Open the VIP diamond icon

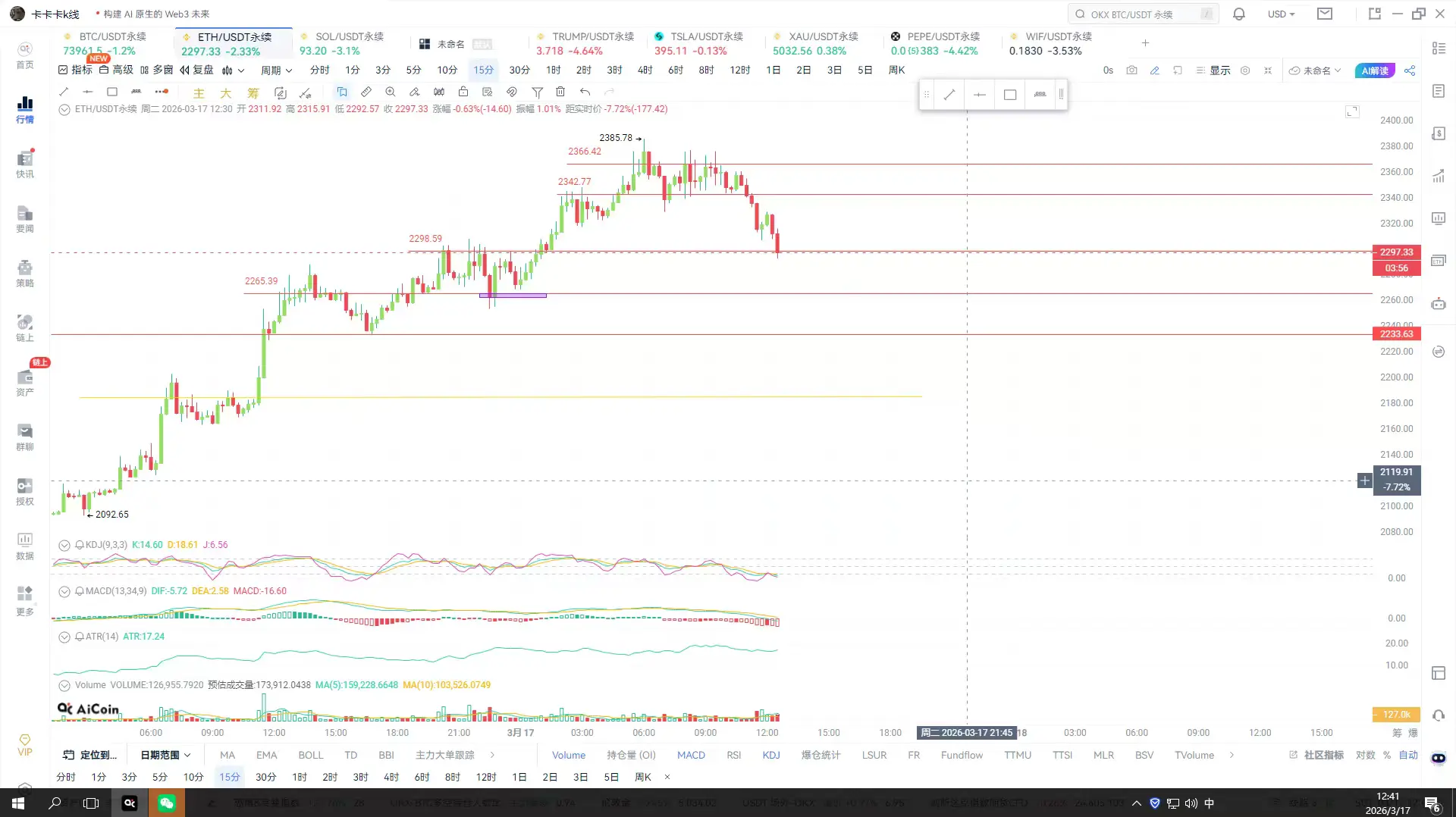pos(25,744)
